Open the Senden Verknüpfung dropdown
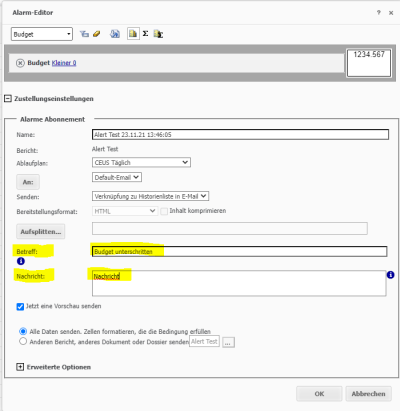Screen dimensions: 400x411 (150, 196)
